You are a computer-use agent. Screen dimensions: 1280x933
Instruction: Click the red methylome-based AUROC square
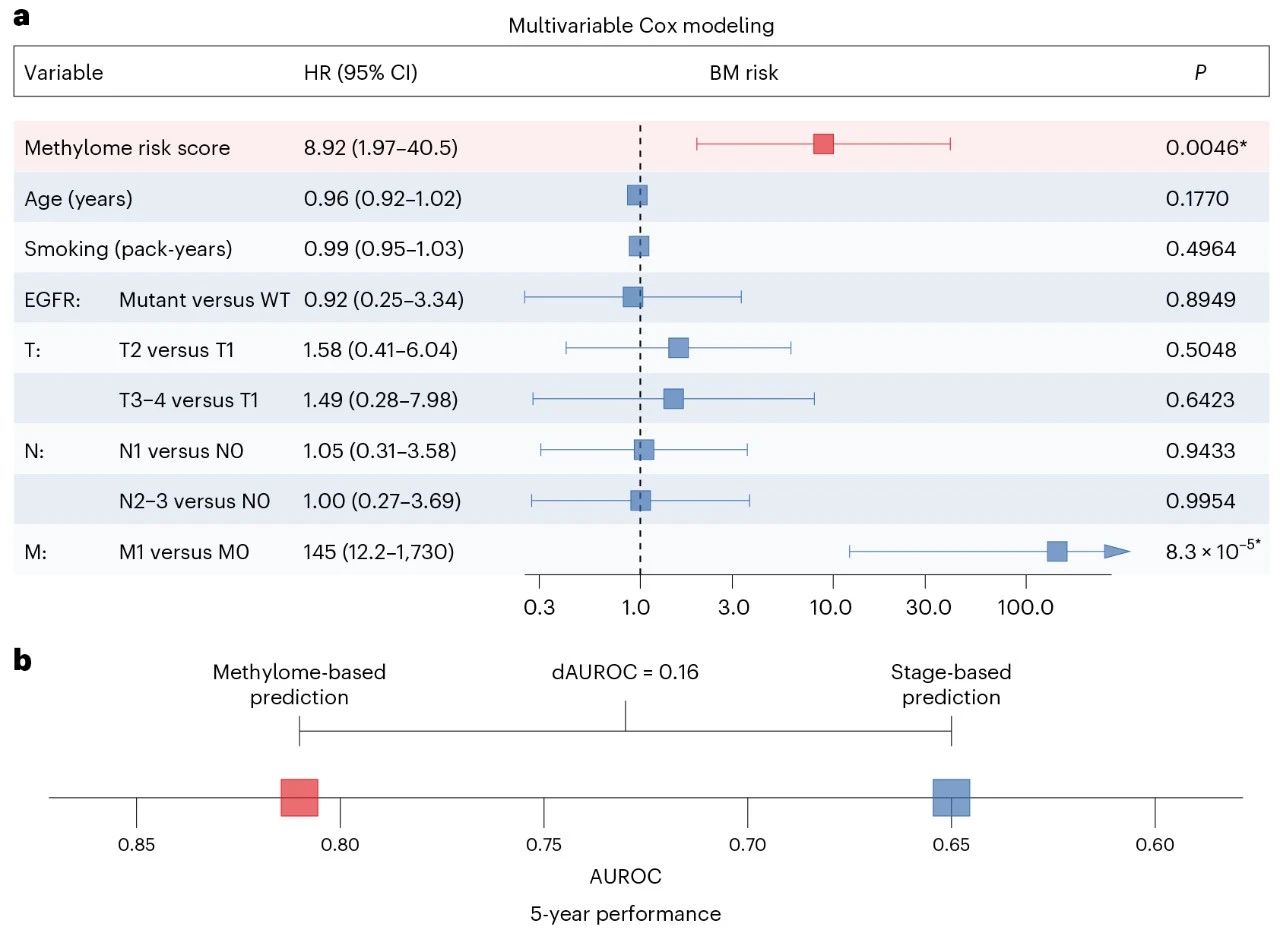tap(299, 798)
